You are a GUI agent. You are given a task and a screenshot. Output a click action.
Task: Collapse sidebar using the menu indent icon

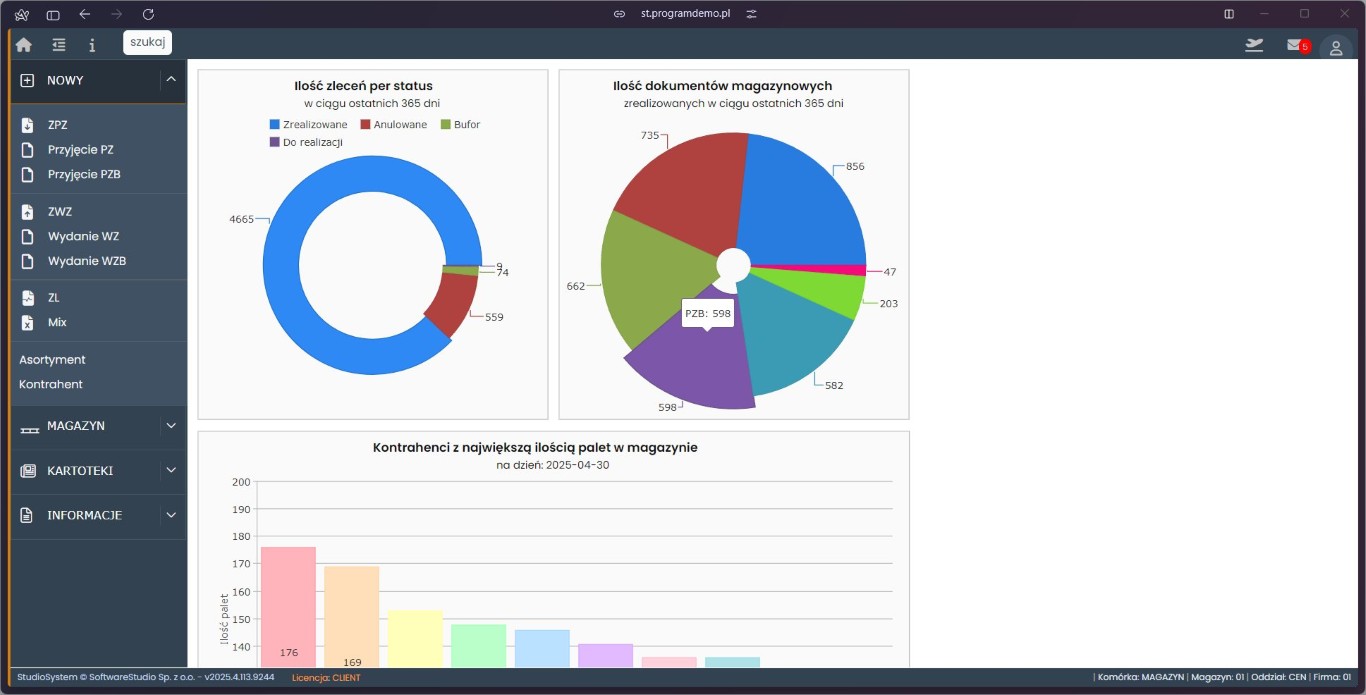tap(59, 45)
